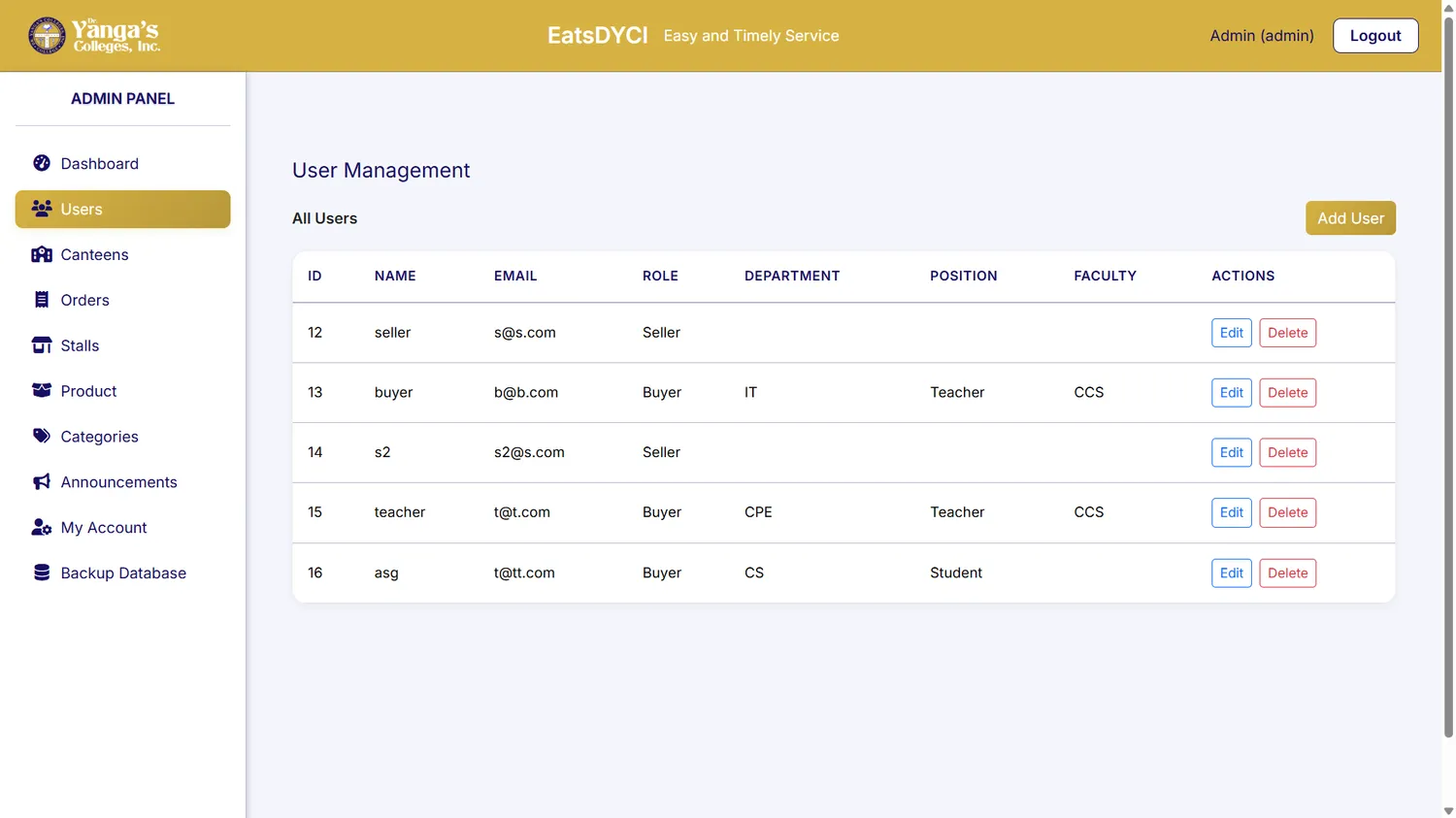Click the scrollbar down arrow
This screenshot has width=1456, height=818.
(1448, 810)
